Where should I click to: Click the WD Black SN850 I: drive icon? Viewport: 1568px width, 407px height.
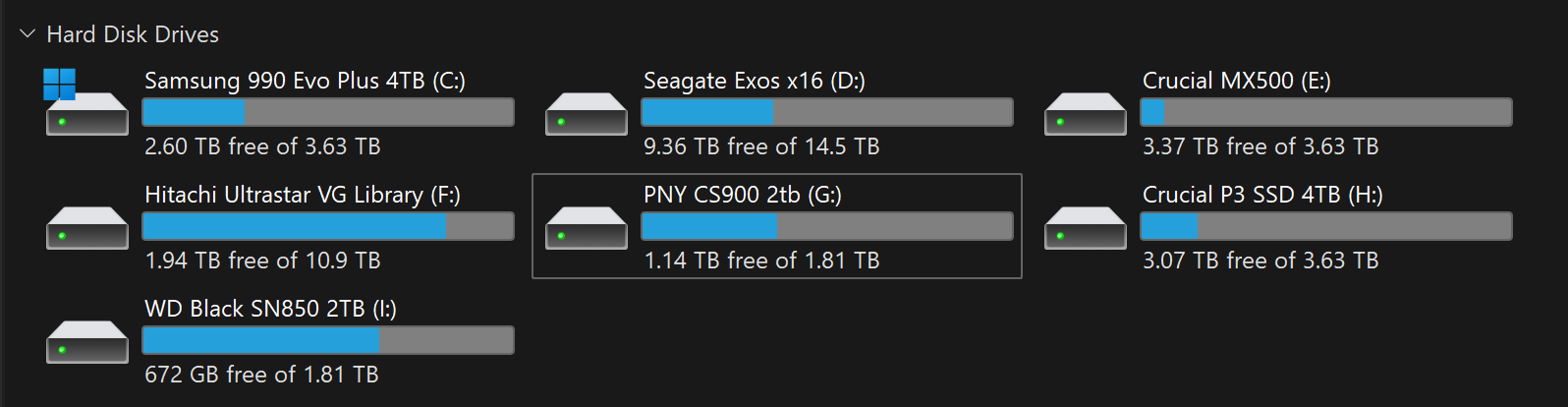click(x=87, y=342)
